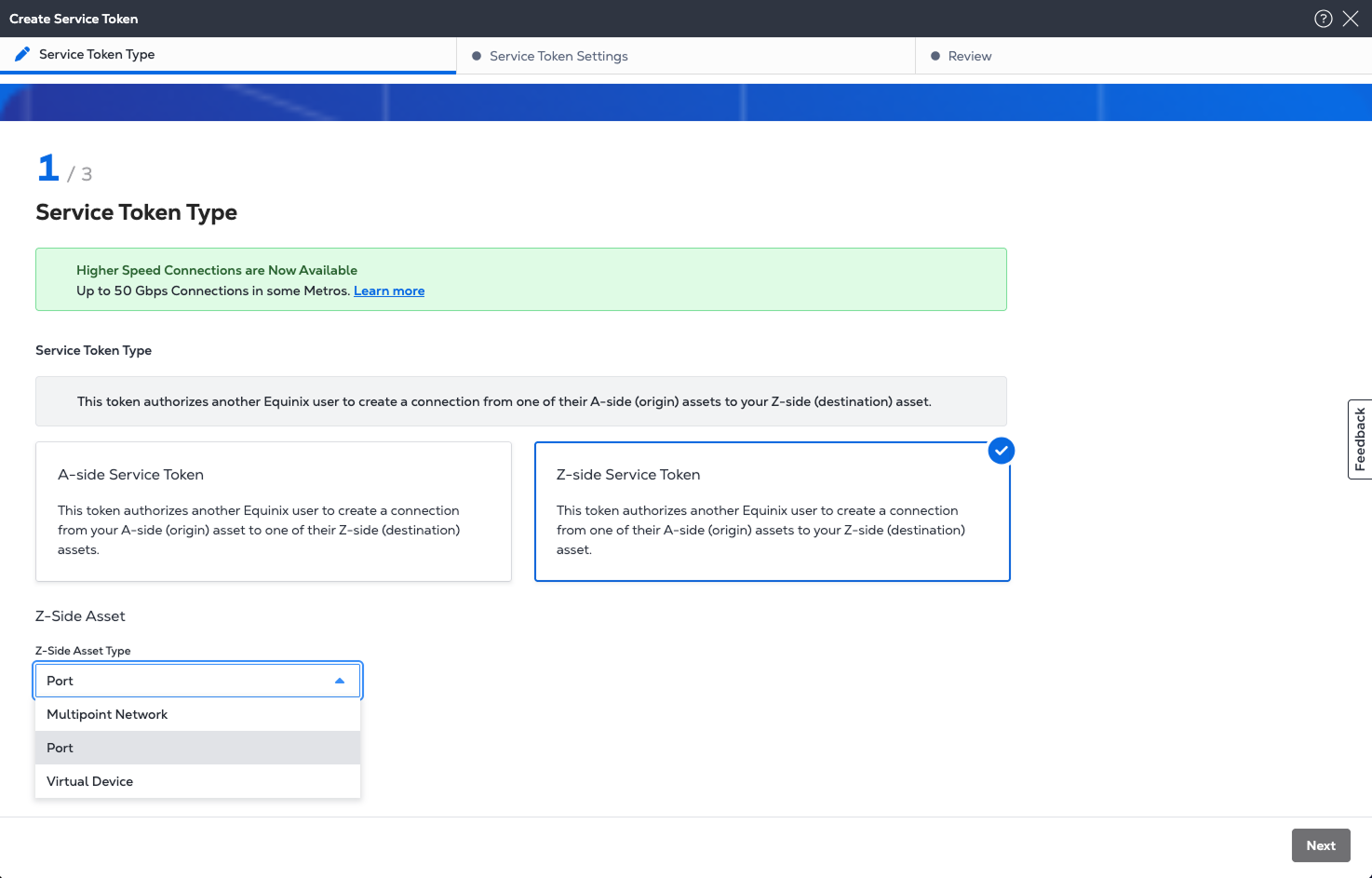Click the Review step bullet dot
The image size is (1372, 878).
935,56
